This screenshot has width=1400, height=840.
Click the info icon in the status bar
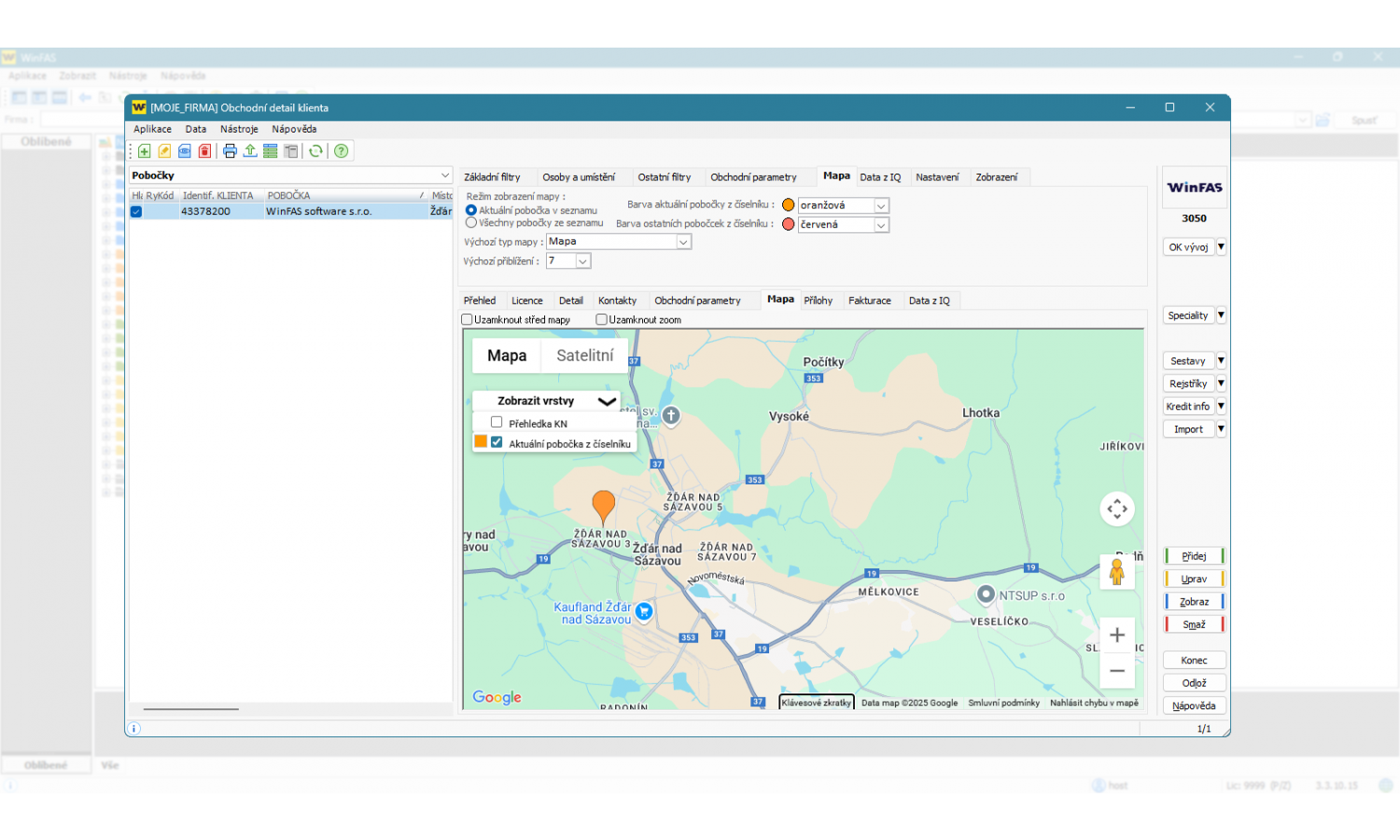click(x=134, y=729)
